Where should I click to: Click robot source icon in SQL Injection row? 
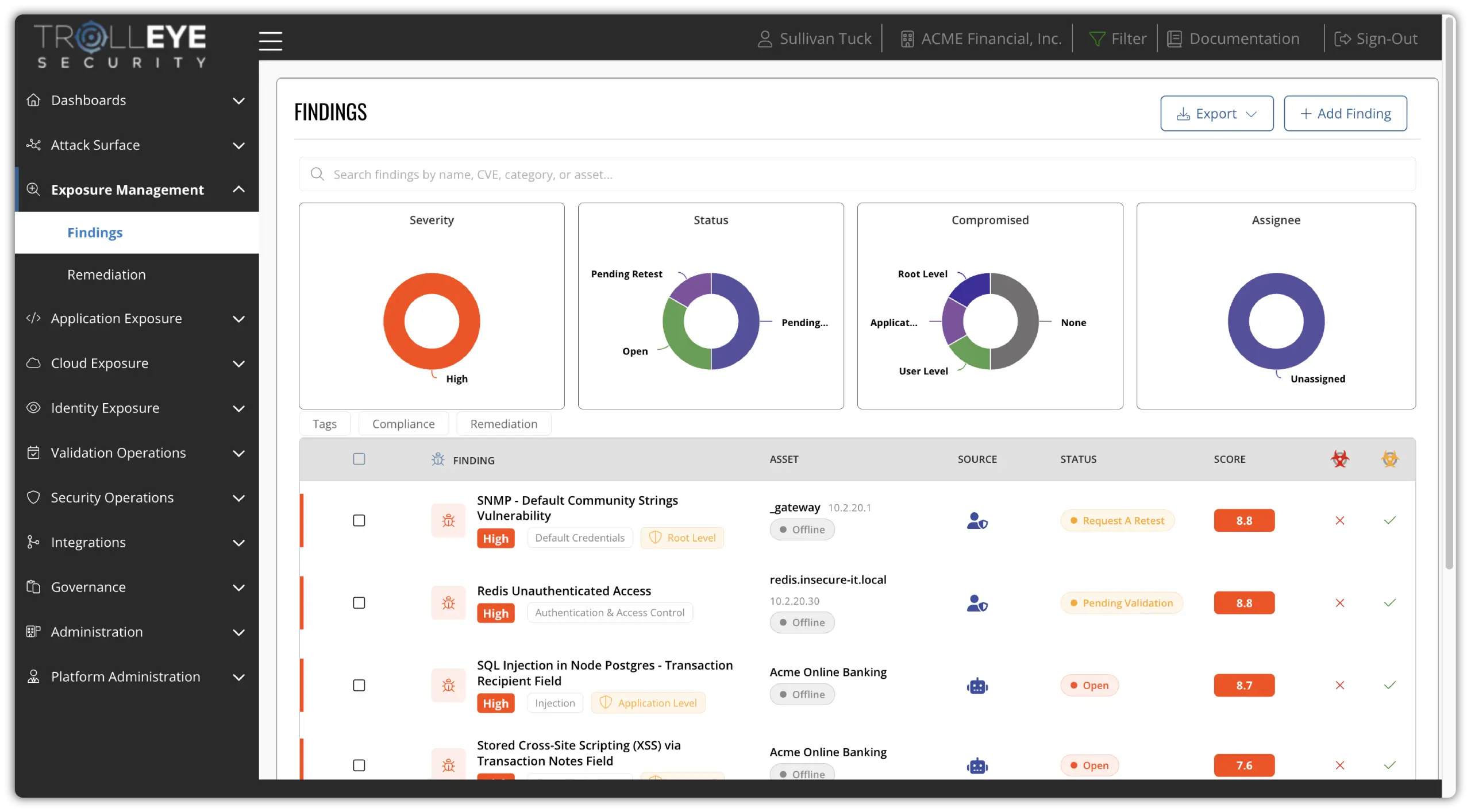977,685
